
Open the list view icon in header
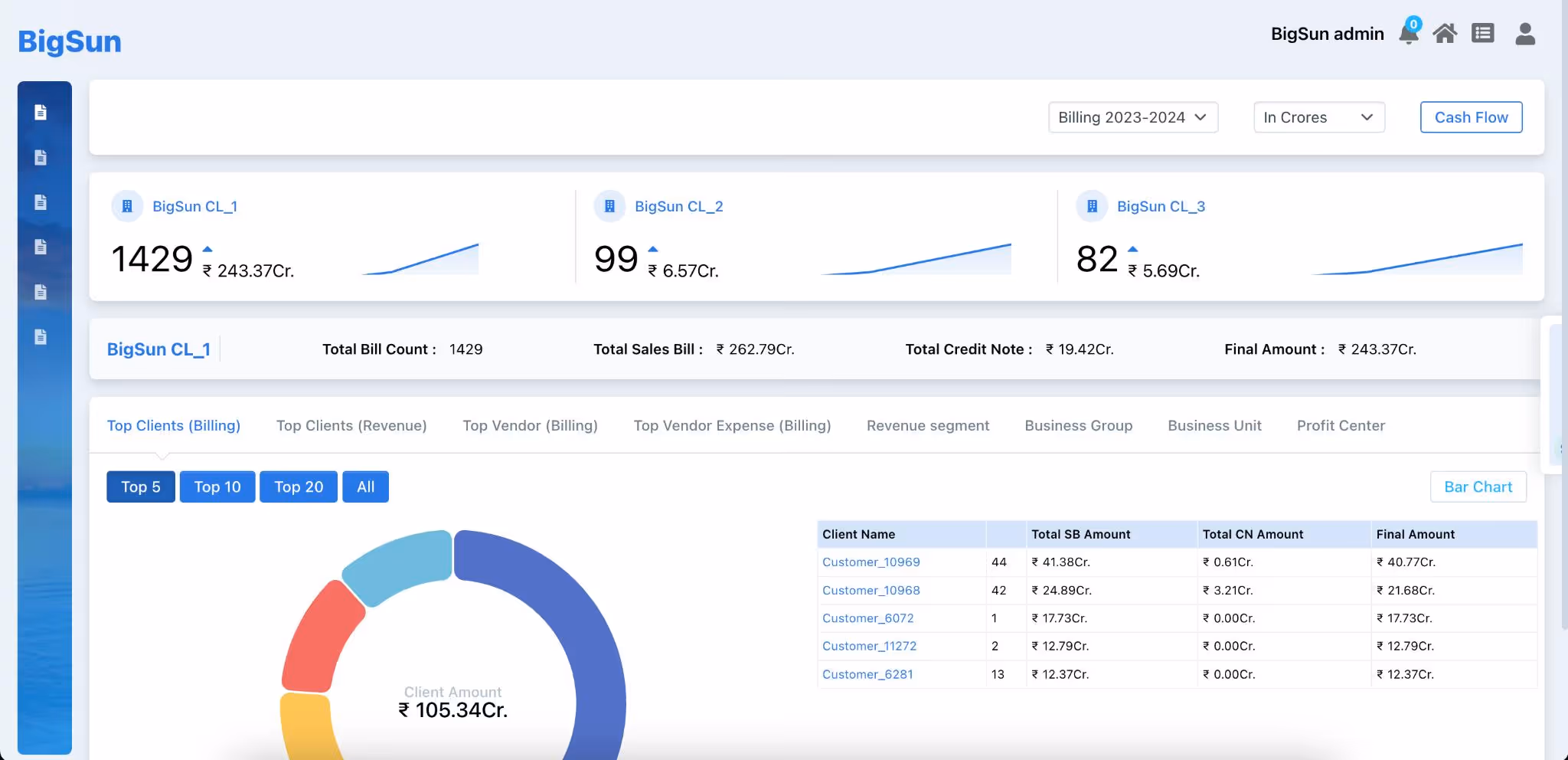pyautogui.click(x=1483, y=34)
